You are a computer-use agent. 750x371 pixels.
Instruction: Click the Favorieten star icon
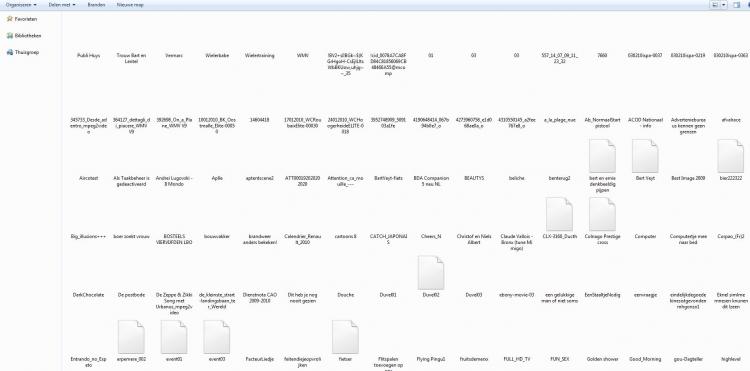[10, 19]
